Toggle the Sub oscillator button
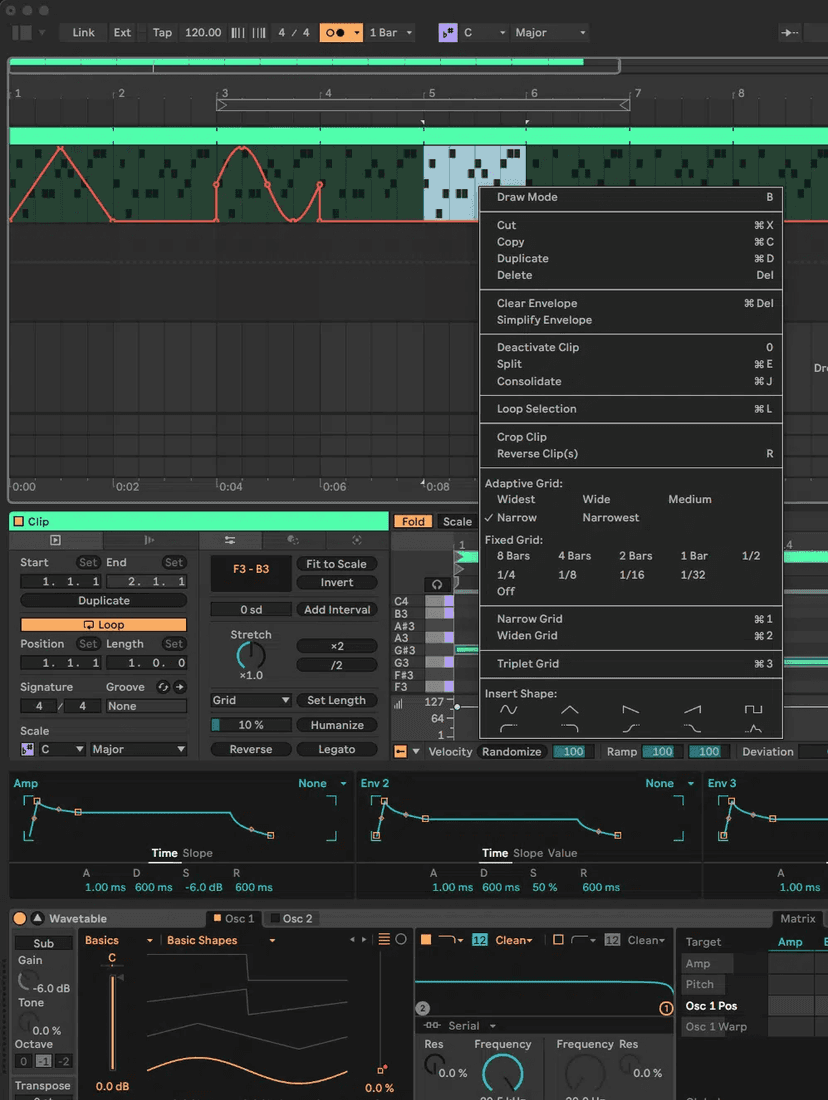This screenshot has height=1100, width=828. coord(44,944)
